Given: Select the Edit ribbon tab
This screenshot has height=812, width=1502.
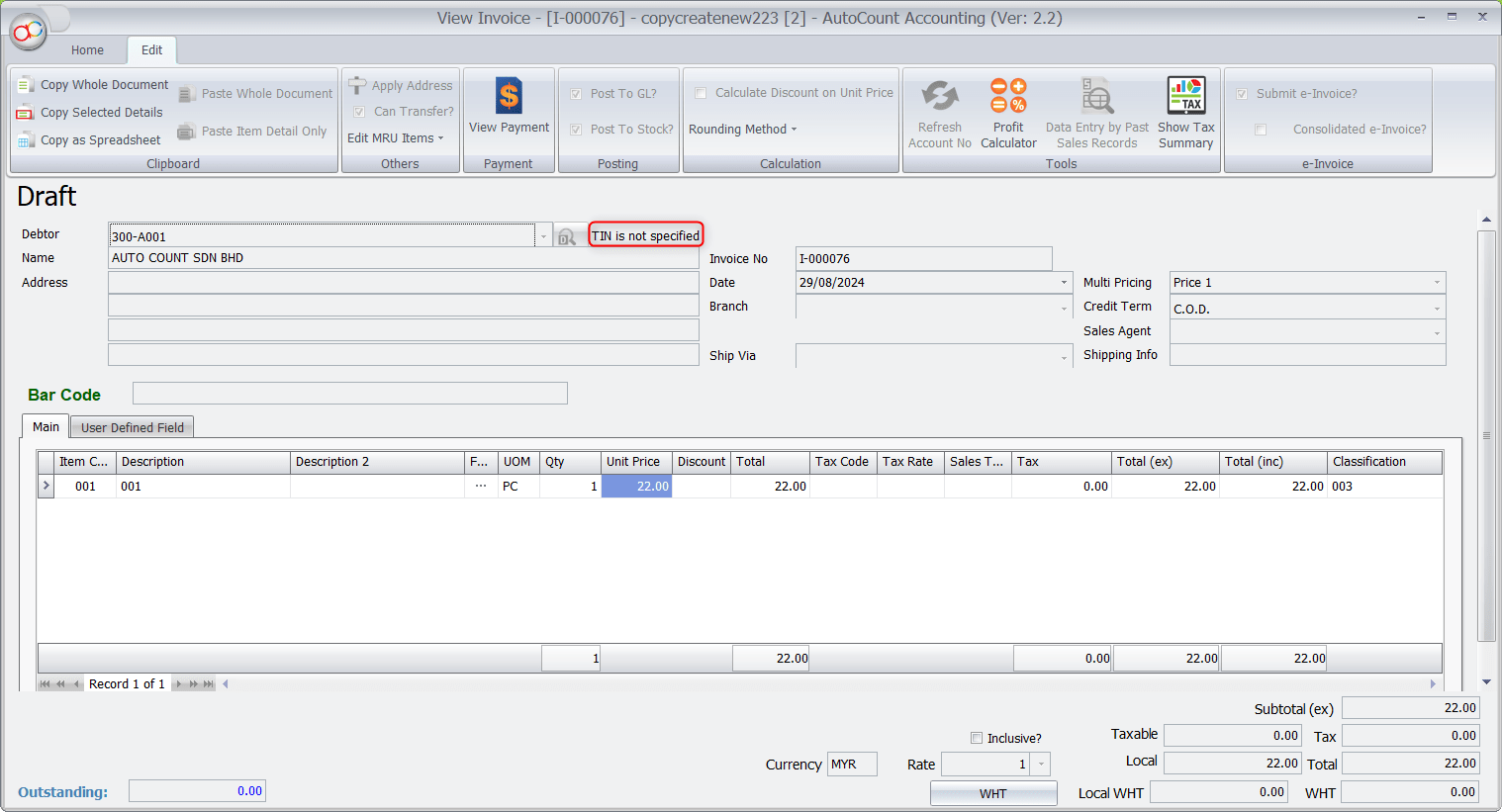Looking at the screenshot, I should coord(151,50).
